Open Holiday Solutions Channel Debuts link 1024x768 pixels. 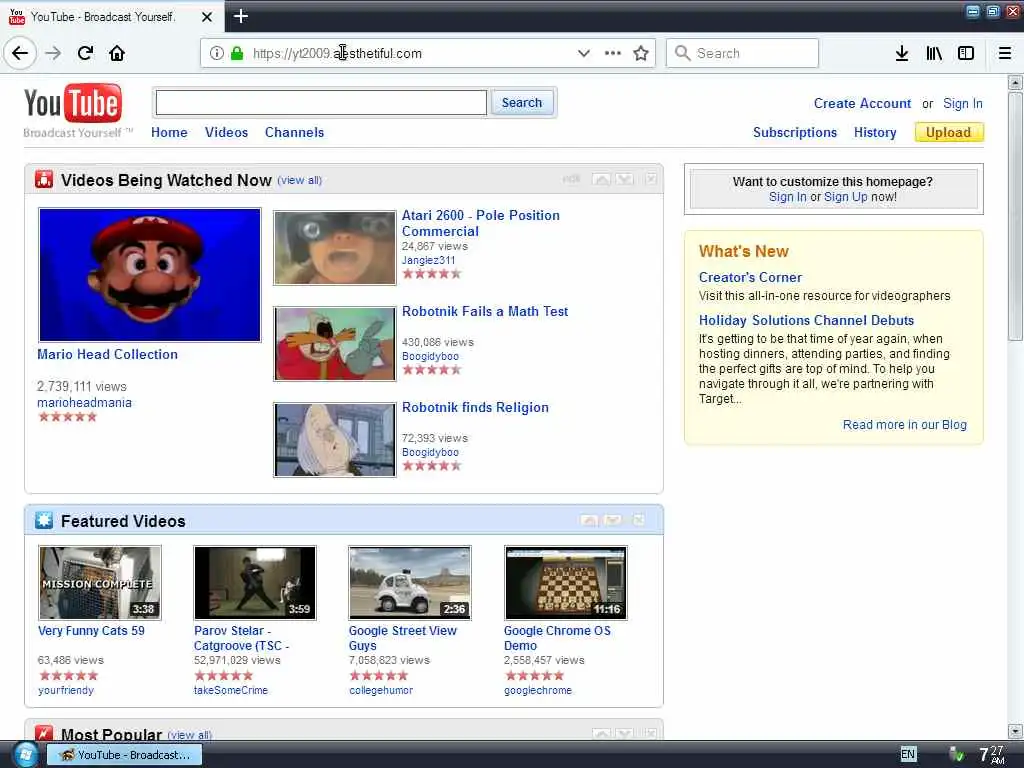[807, 320]
